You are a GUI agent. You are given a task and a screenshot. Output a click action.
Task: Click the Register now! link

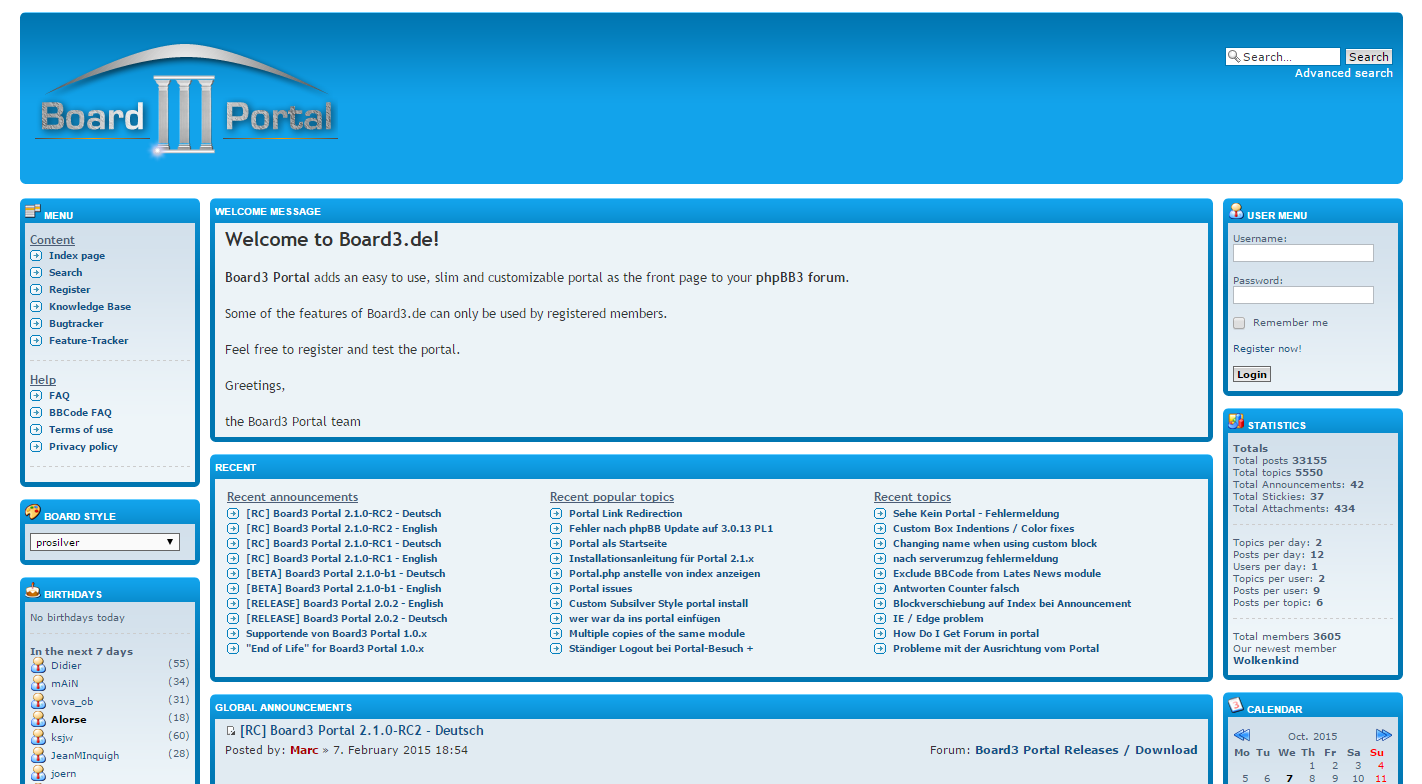point(1267,349)
